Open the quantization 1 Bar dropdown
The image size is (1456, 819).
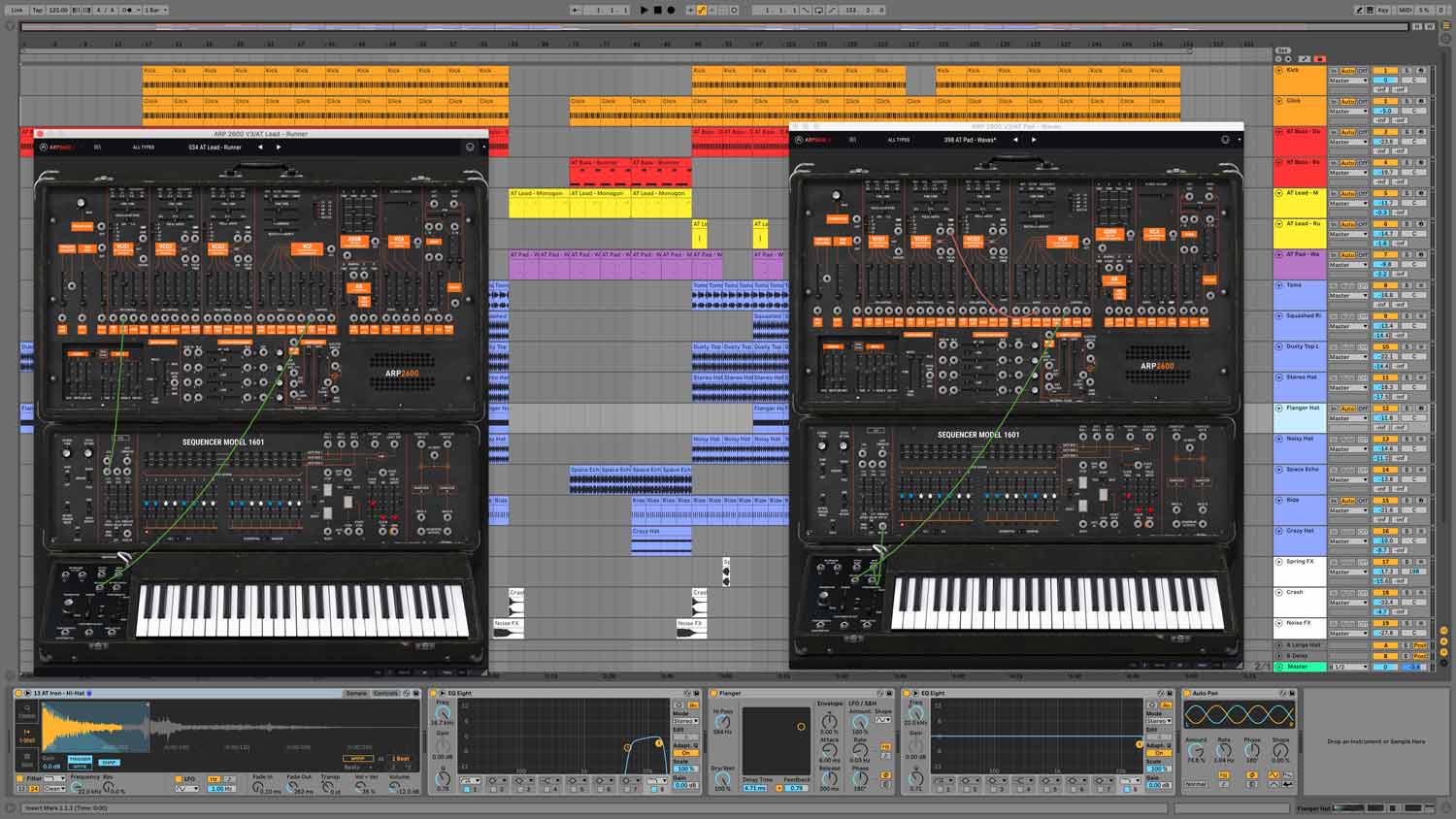point(155,10)
